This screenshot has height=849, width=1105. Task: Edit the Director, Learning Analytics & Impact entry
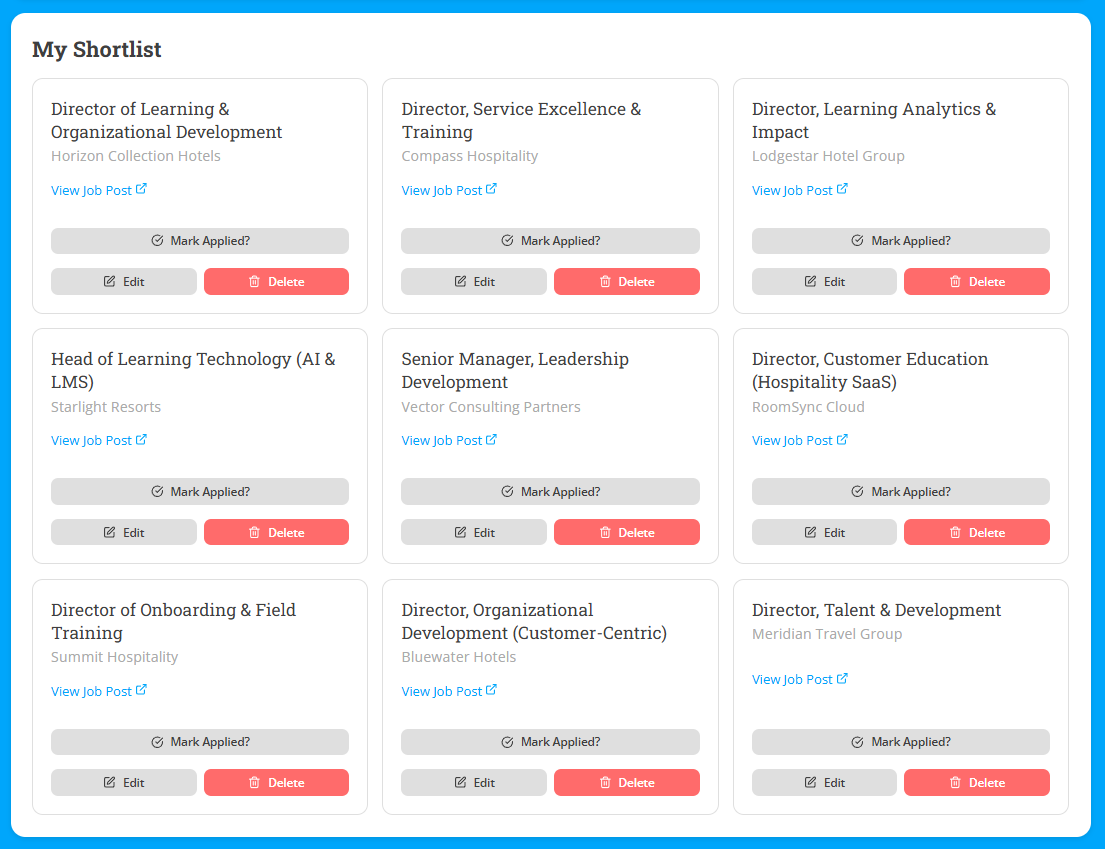(824, 281)
